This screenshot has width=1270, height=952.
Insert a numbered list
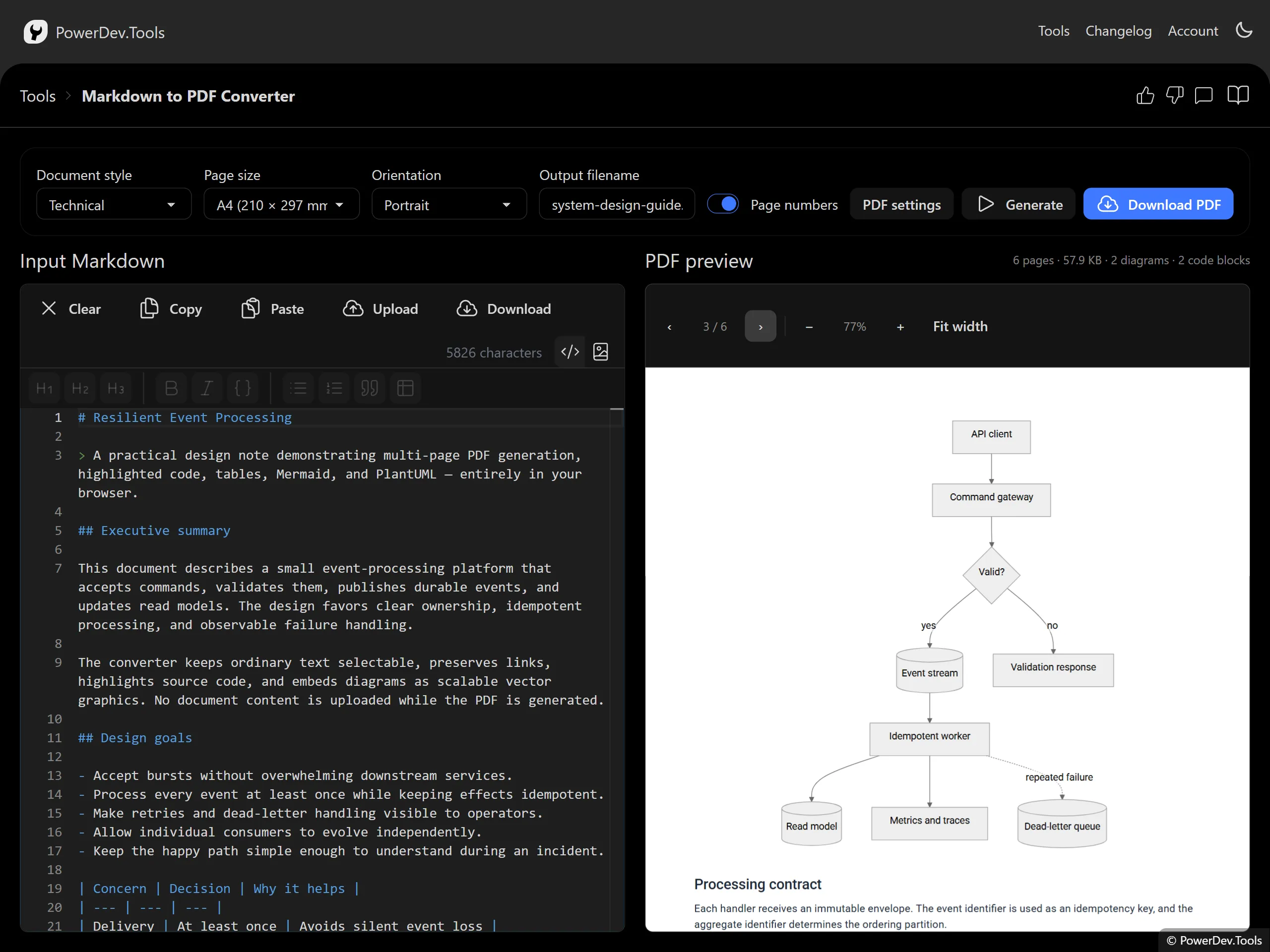334,389
